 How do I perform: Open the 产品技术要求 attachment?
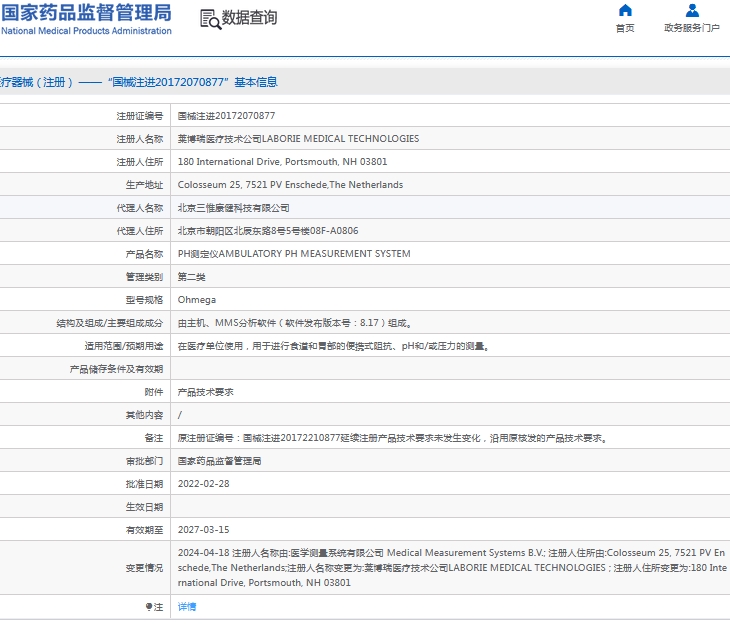pos(205,392)
